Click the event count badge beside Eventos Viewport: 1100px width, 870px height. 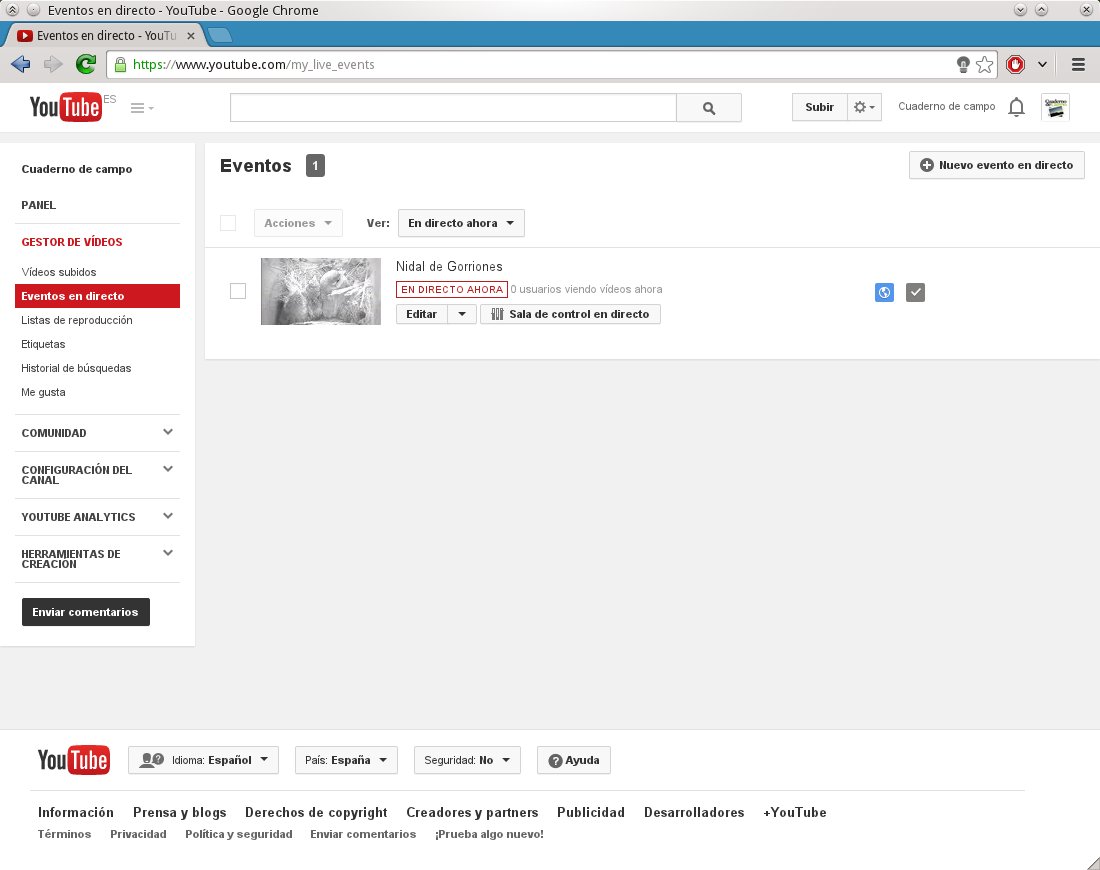pos(315,166)
